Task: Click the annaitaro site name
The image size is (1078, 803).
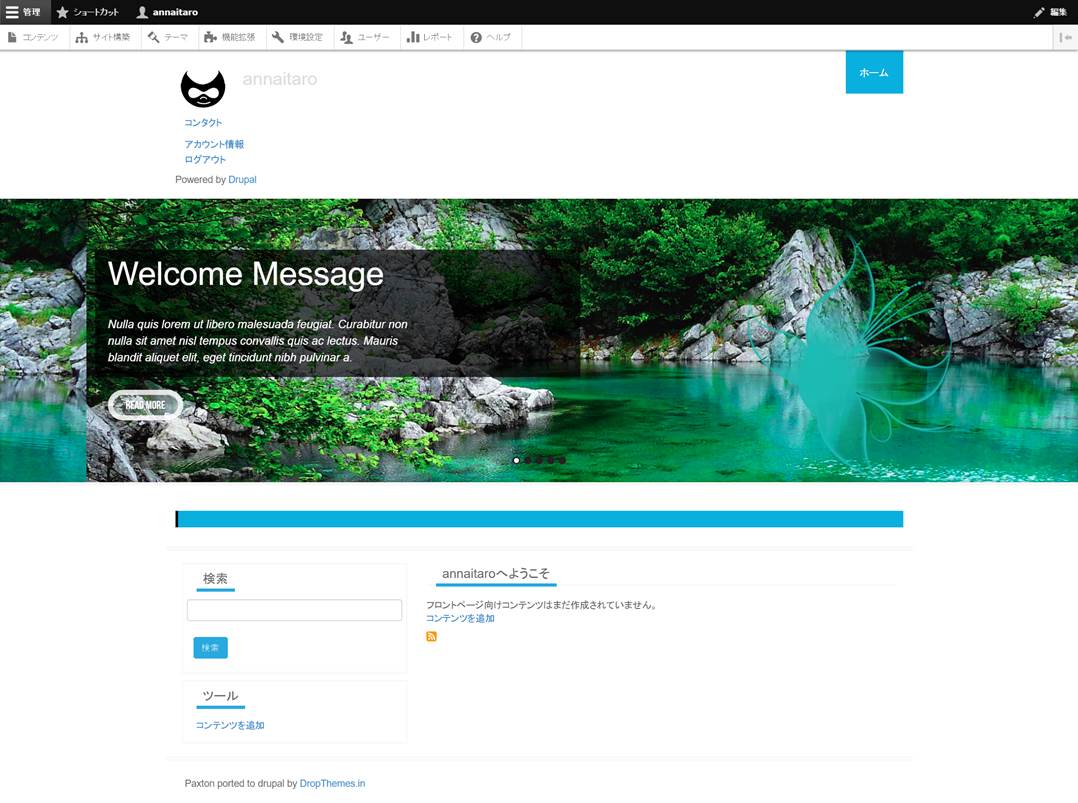Action: point(280,79)
